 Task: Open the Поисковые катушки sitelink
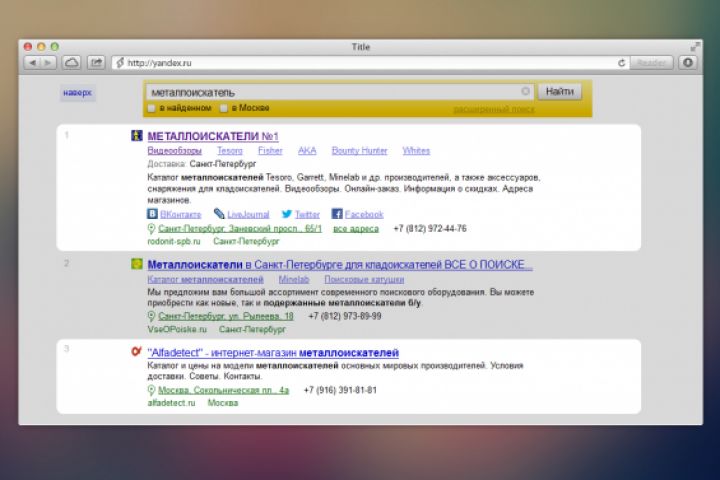[364, 279]
